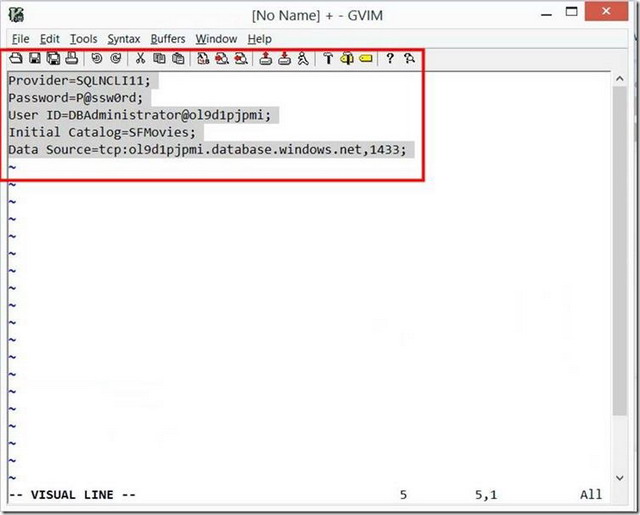Click the Help question mark icon

coord(390,58)
